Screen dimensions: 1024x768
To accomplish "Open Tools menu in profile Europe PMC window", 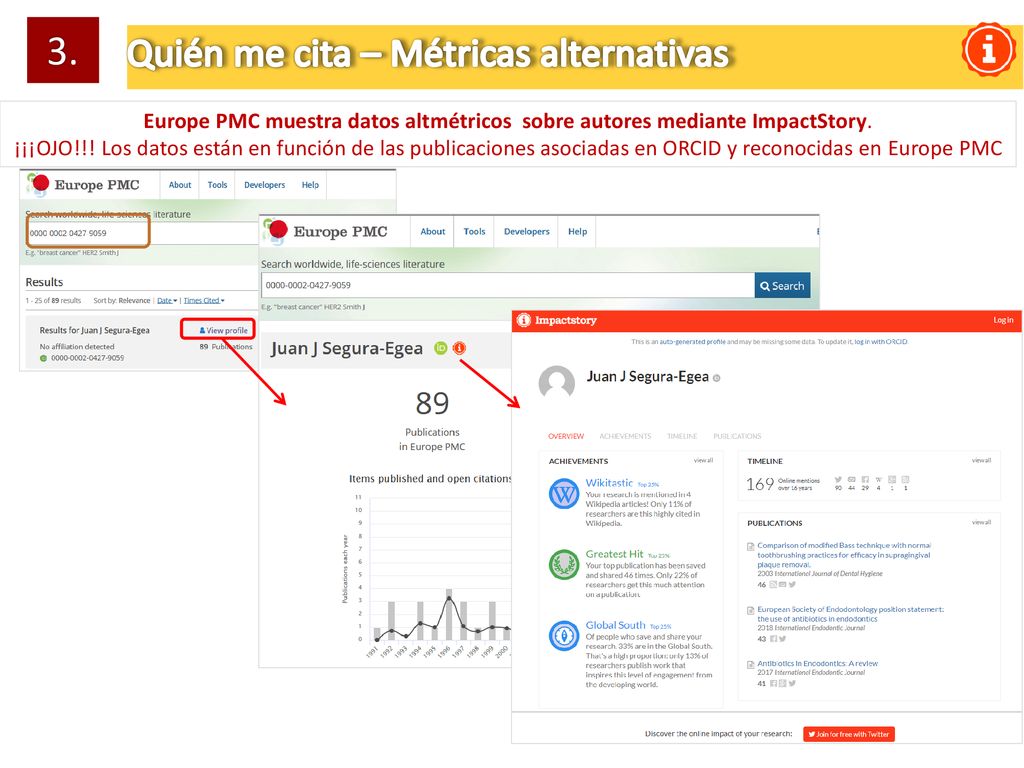I will pyautogui.click(x=475, y=231).
